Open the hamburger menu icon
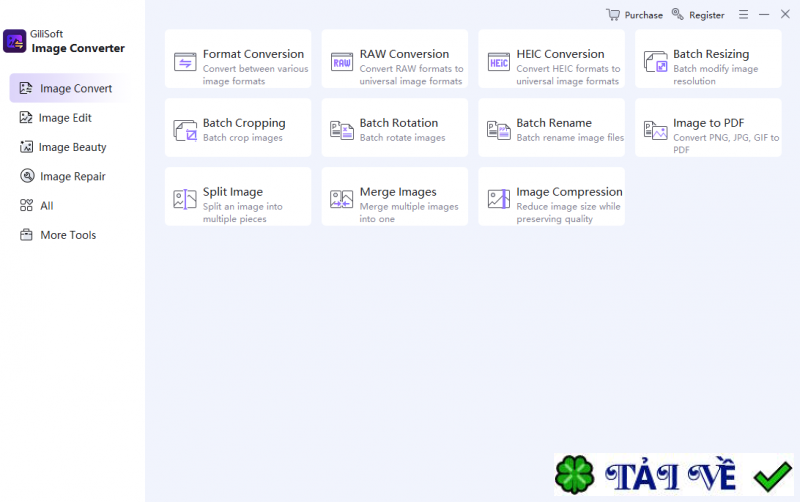 743,14
